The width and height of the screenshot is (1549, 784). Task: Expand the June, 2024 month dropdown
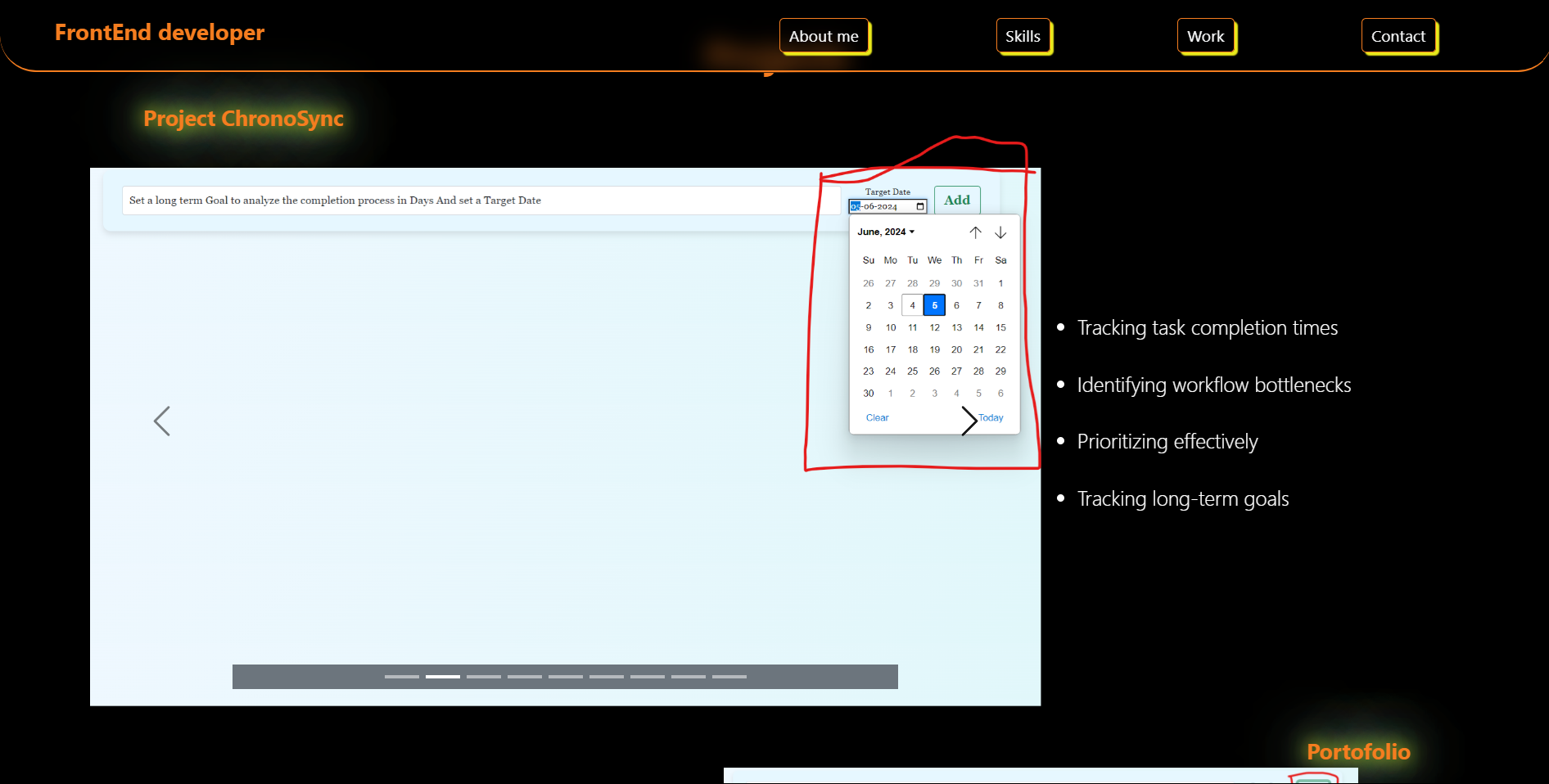point(886,232)
